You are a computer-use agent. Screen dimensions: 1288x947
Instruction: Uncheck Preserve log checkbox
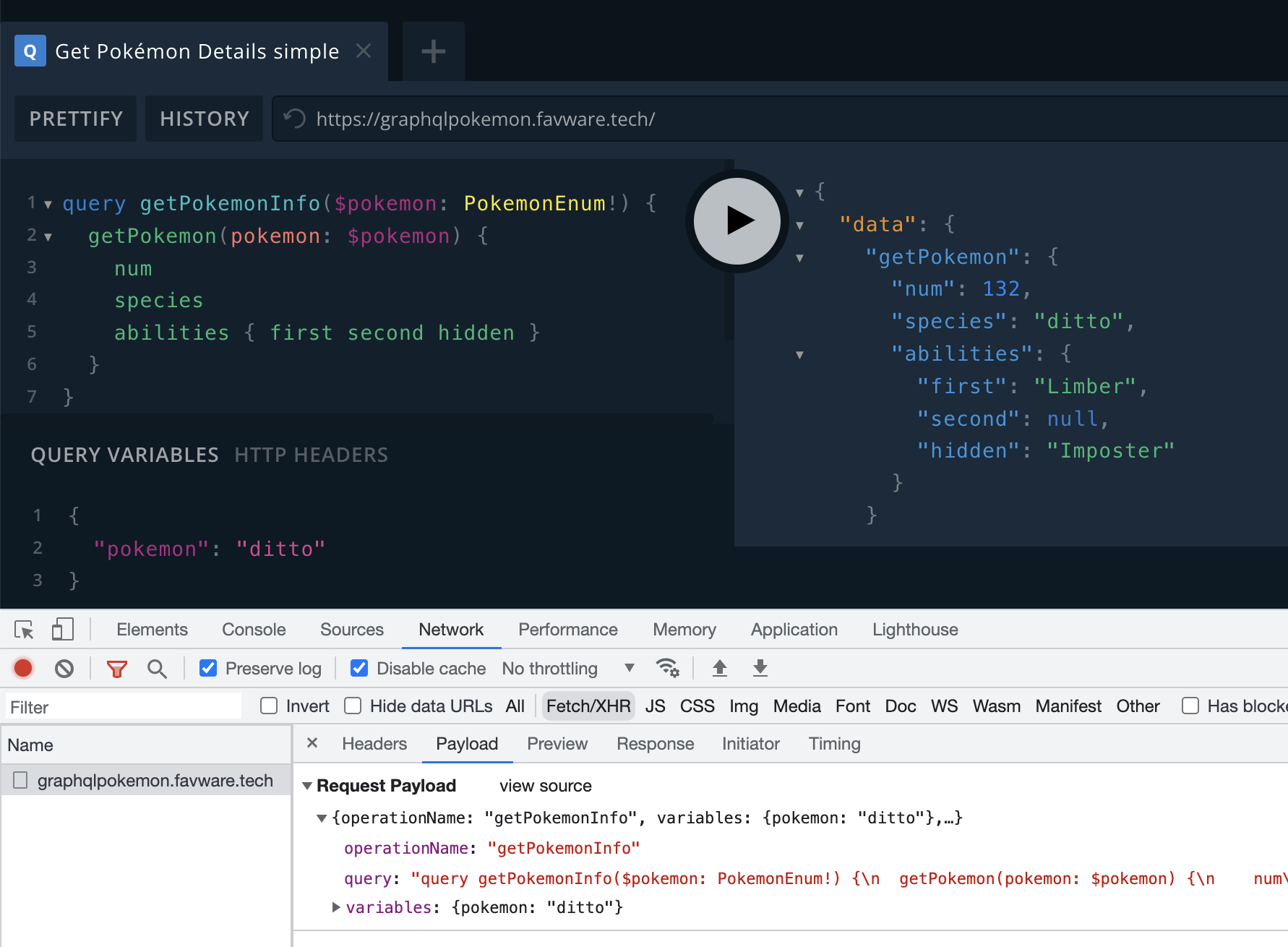click(208, 669)
